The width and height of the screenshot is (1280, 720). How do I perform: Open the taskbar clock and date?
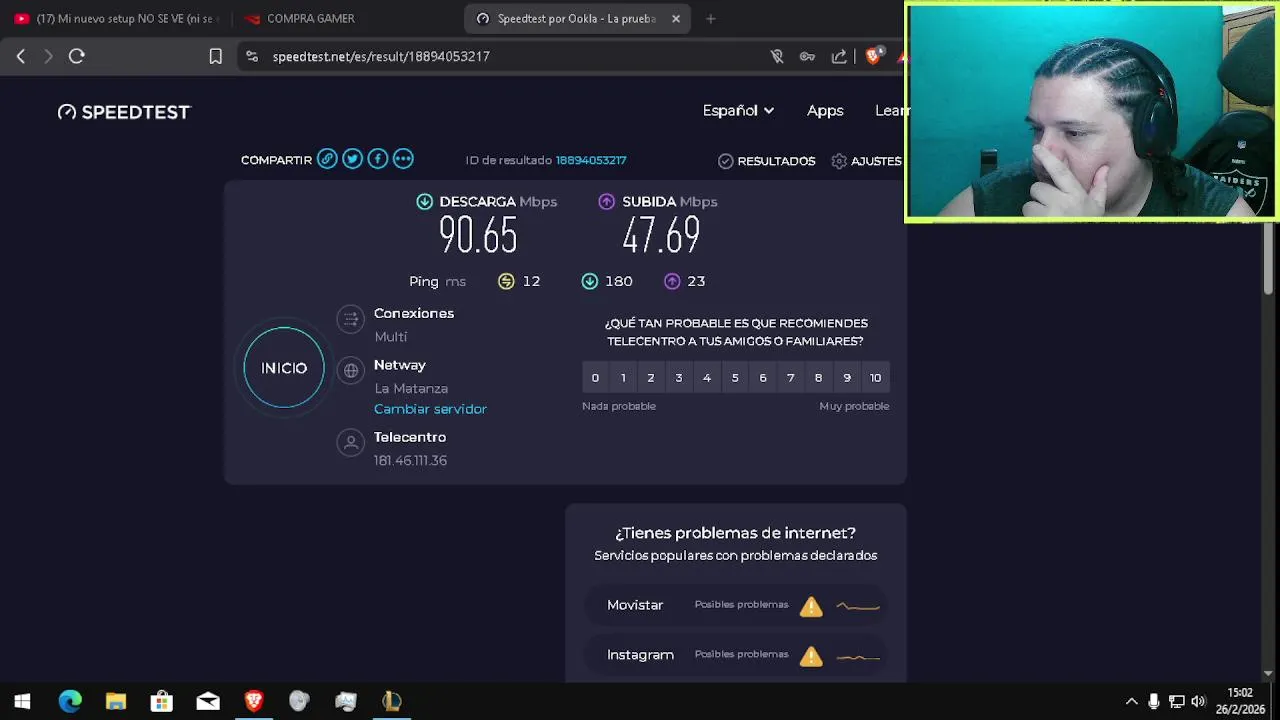click(1240, 701)
